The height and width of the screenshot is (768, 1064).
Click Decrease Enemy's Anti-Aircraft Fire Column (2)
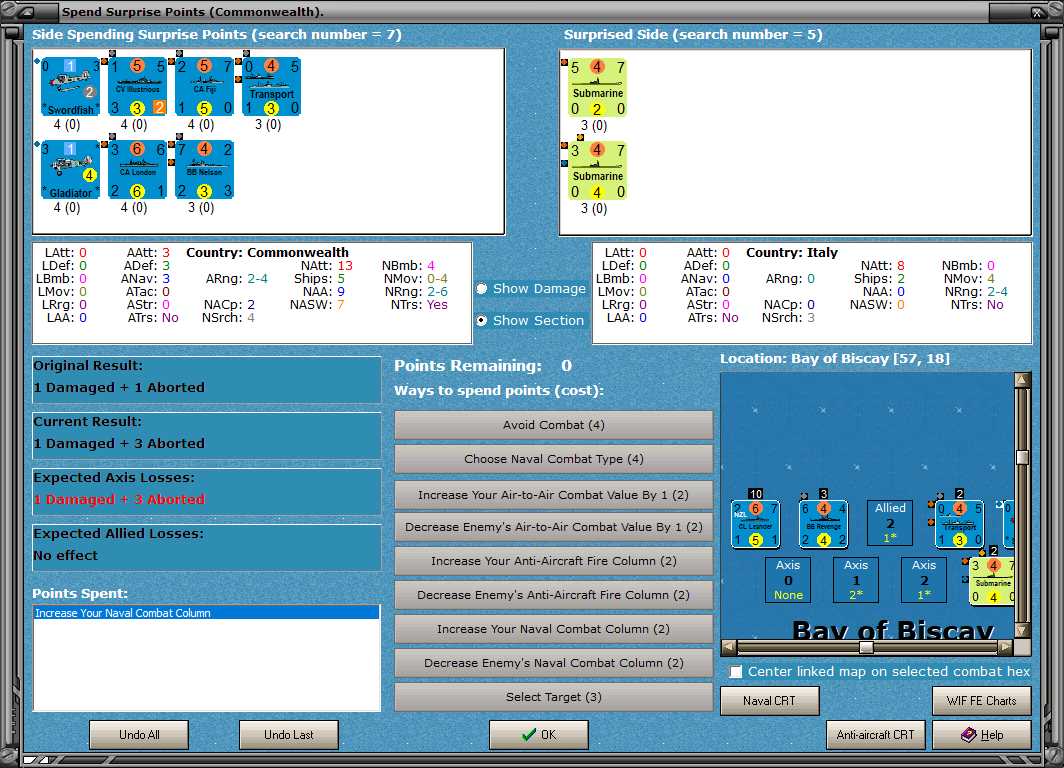click(x=554, y=595)
